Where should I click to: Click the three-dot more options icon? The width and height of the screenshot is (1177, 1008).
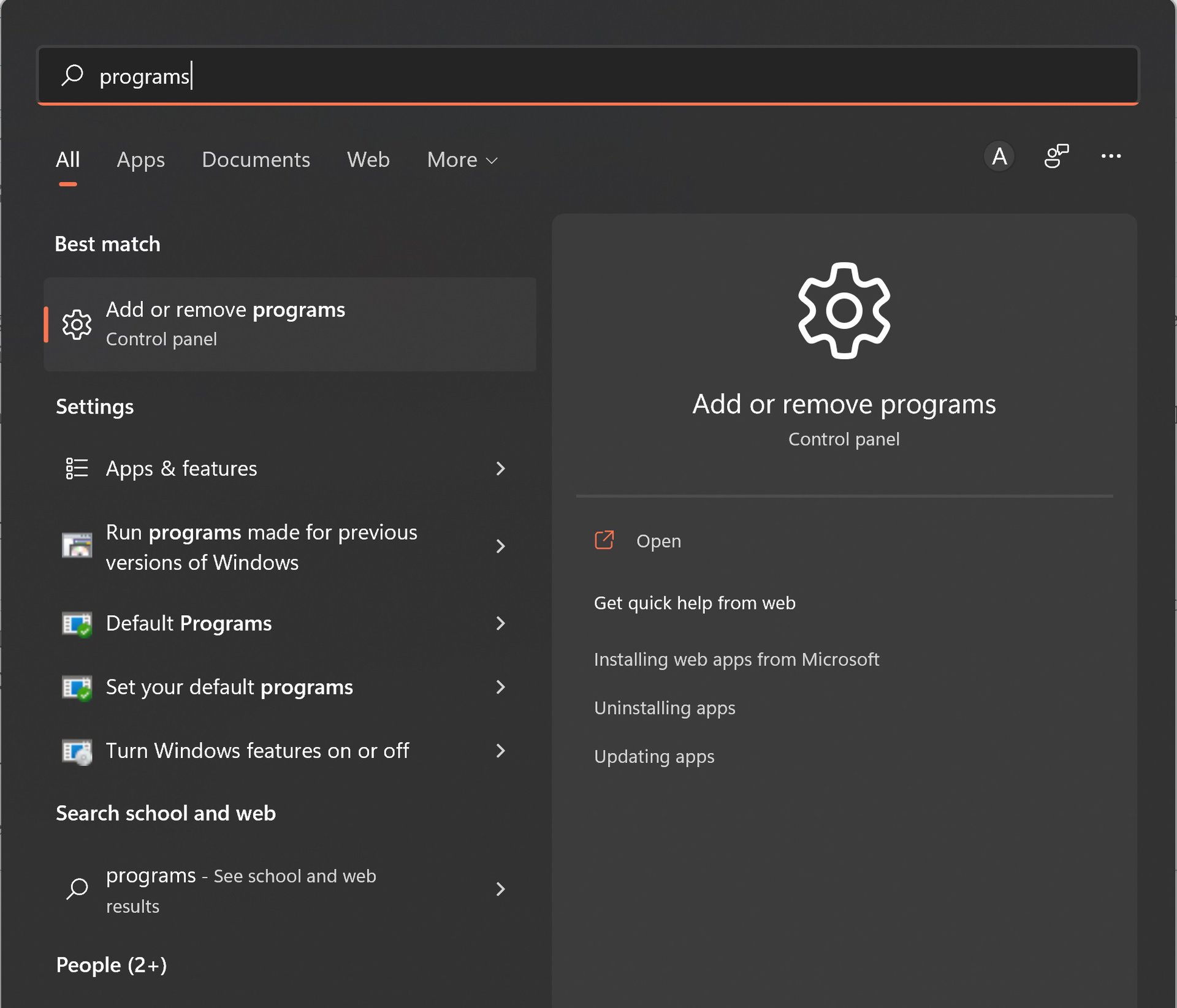click(1111, 158)
